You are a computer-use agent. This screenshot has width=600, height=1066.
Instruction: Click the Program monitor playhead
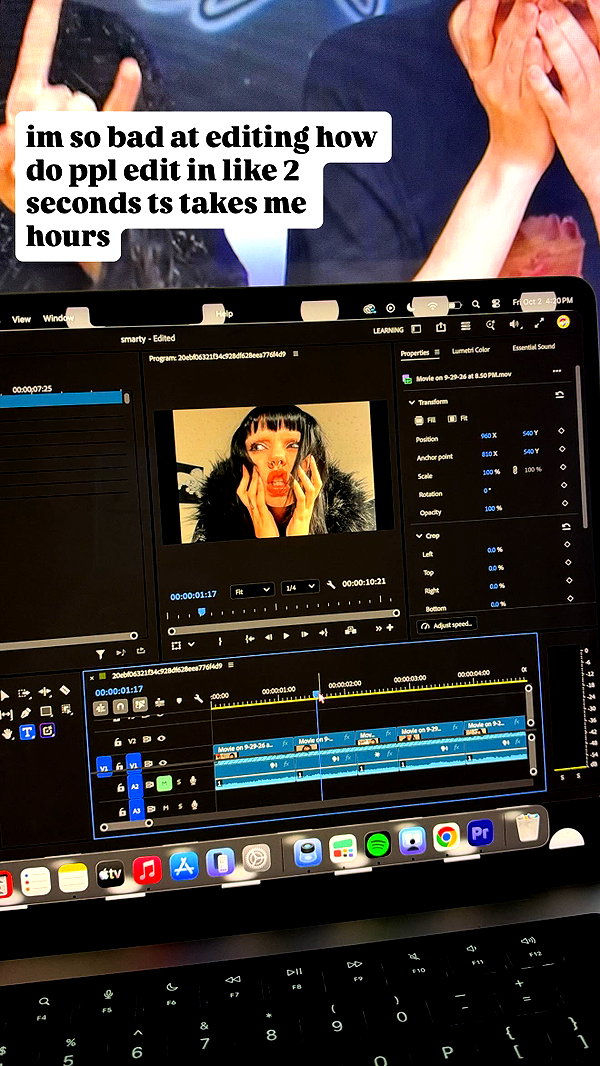click(x=201, y=612)
